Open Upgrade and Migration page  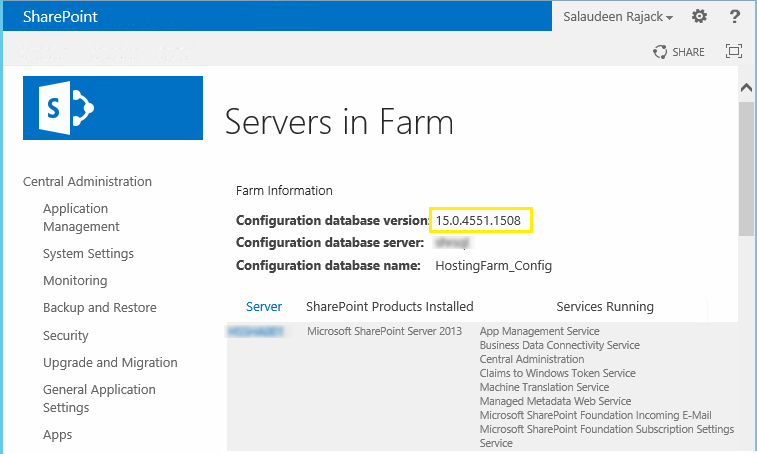point(110,362)
